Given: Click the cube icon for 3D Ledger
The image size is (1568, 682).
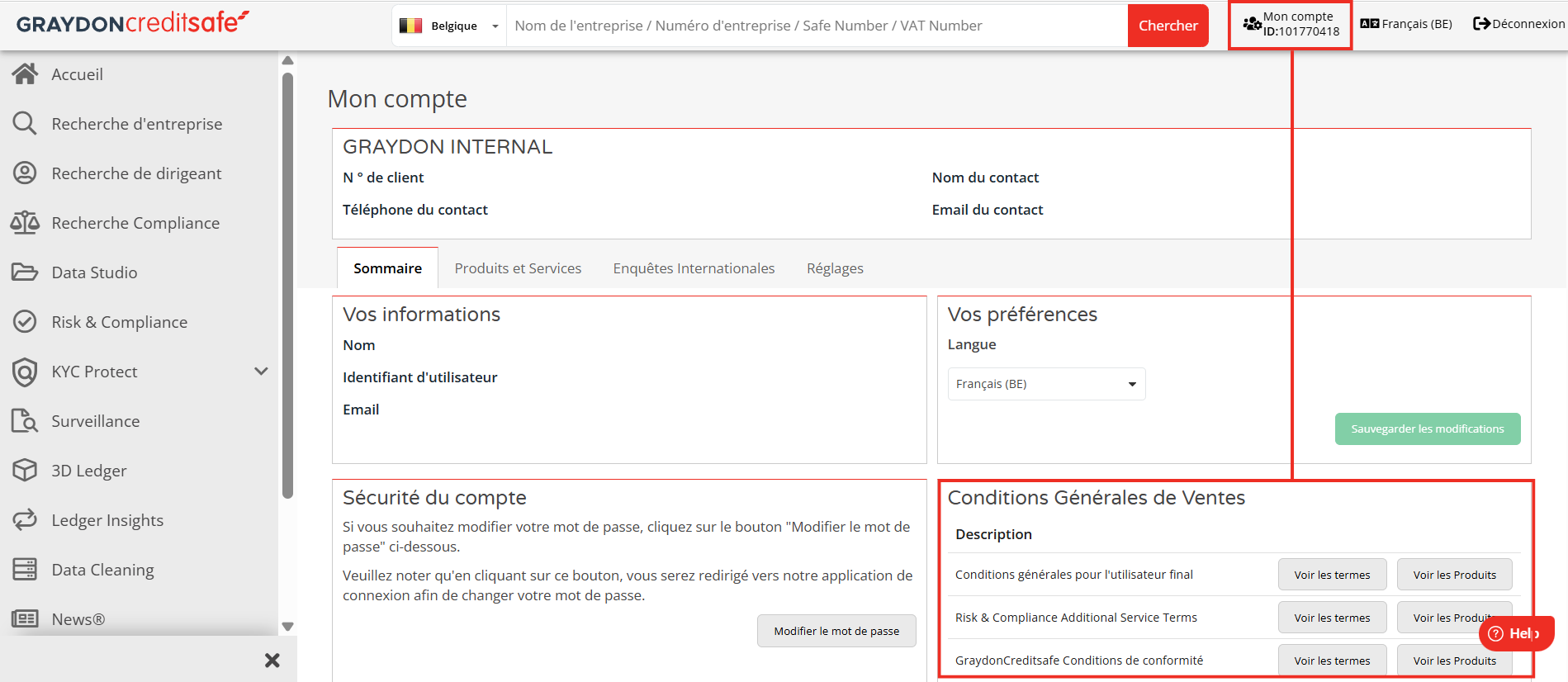Looking at the screenshot, I should coord(25,471).
